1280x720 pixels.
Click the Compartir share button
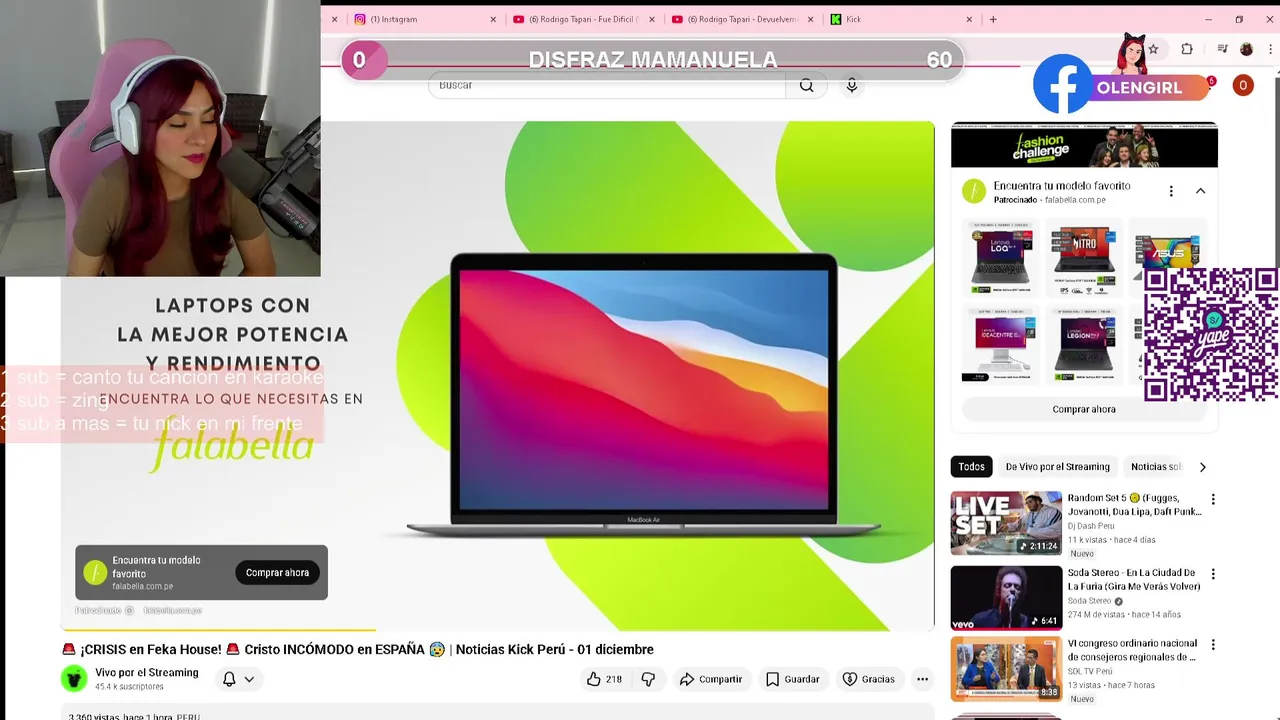point(710,679)
